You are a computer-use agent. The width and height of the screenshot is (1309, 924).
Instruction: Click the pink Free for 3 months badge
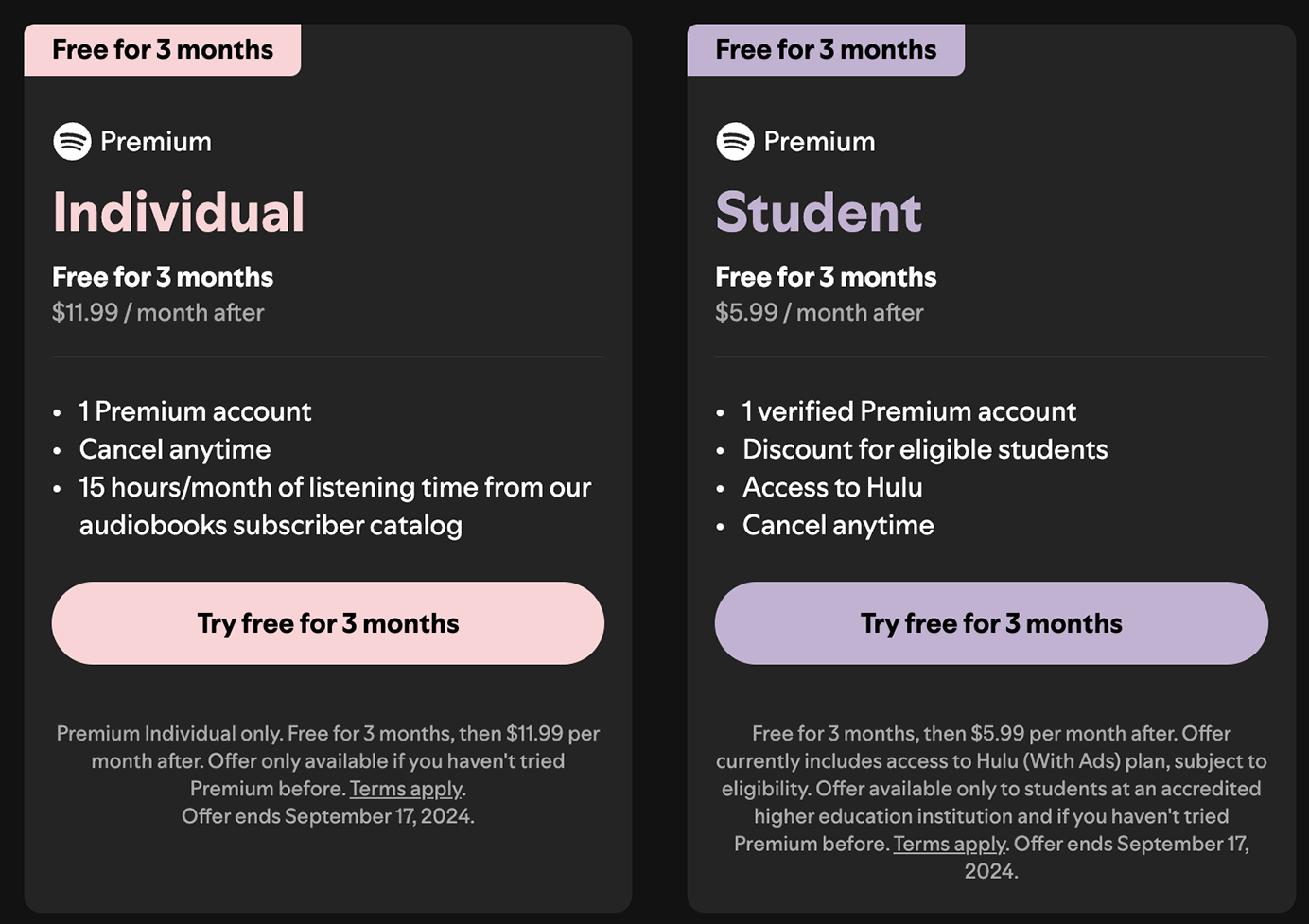[x=163, y=50]
